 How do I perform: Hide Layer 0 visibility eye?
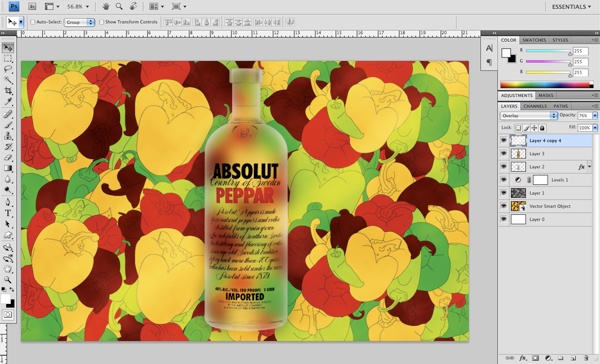(504, 219)
